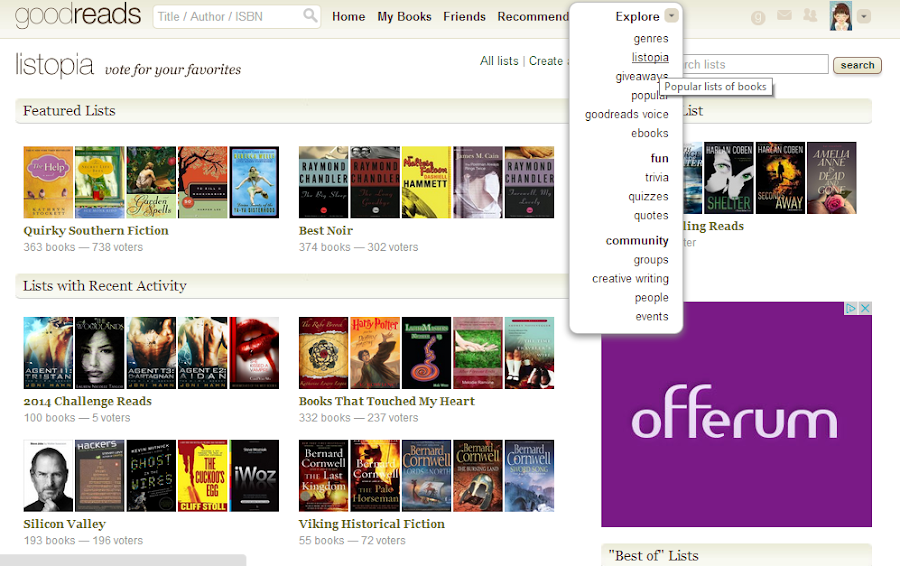Open the friend requests icon
The image size is (900, 566).
(x=810, y=15)
